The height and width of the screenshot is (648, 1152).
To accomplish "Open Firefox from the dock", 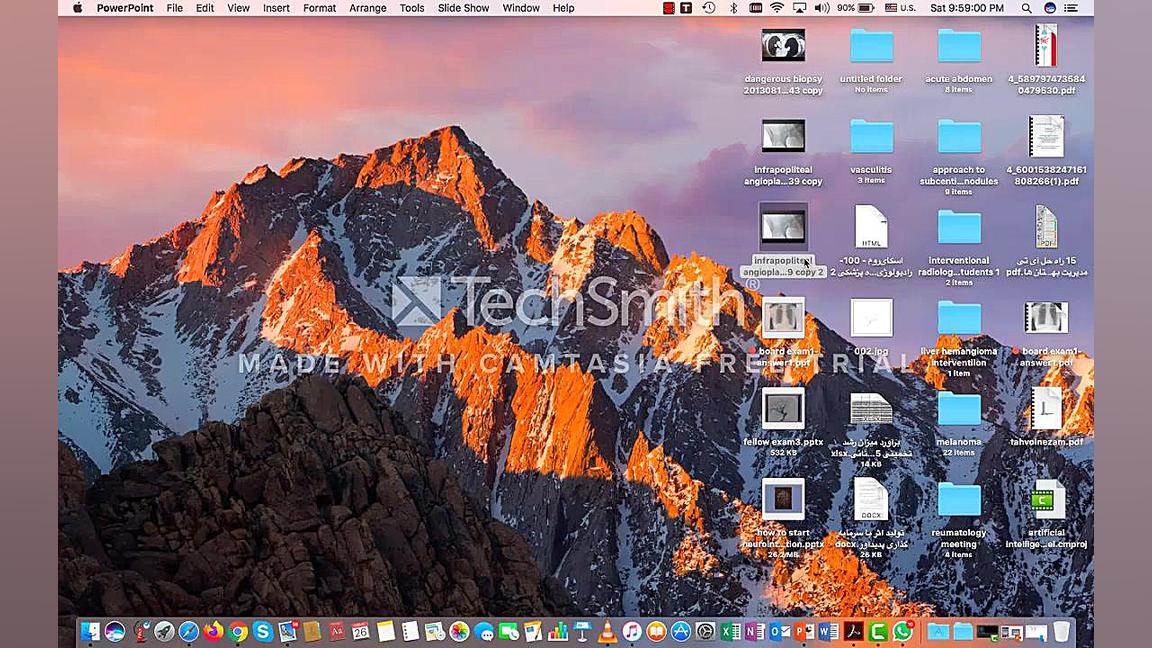I will pyautogui.click(x=213, y=631).
